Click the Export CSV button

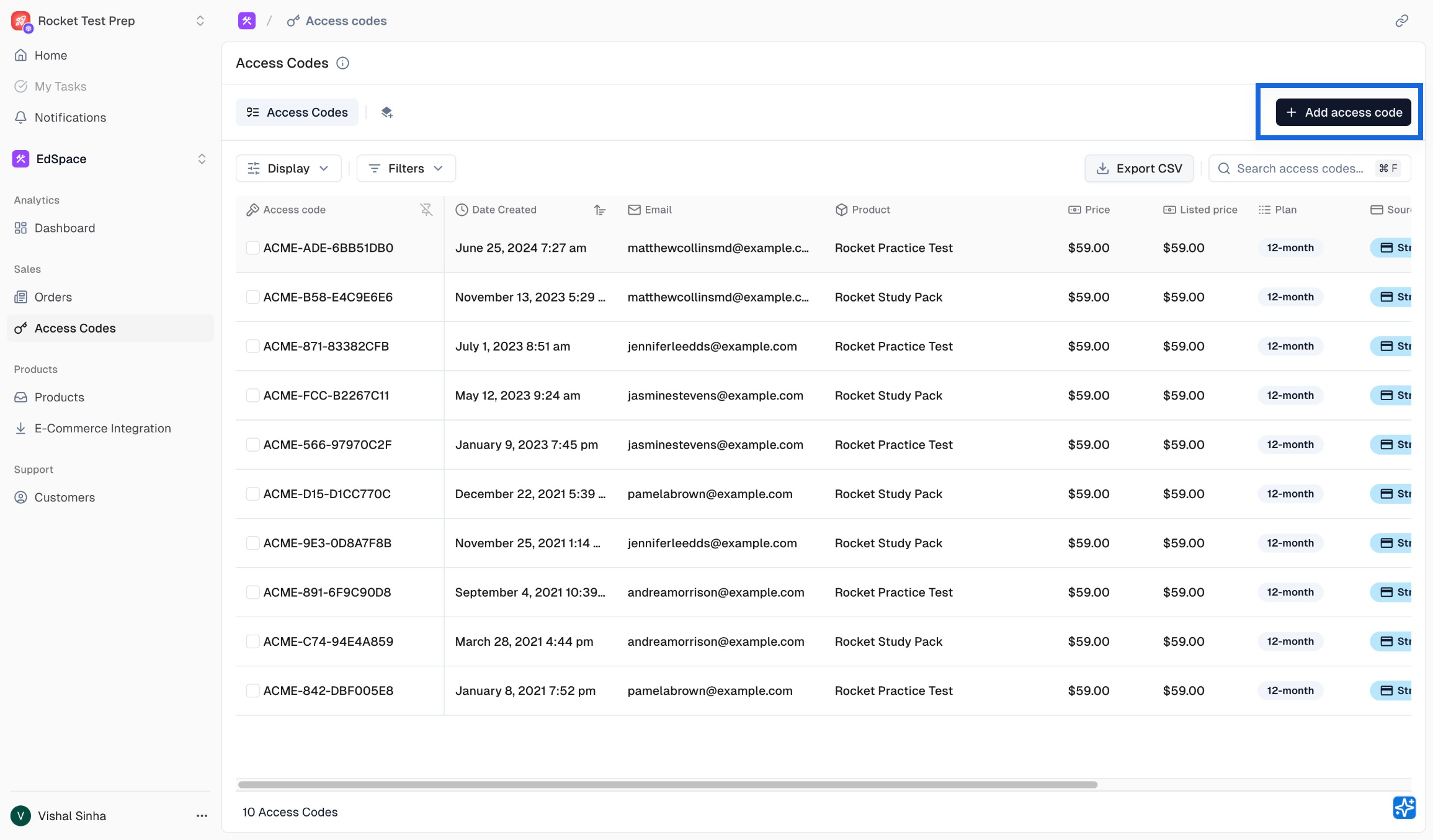(x=1139, y=169)
